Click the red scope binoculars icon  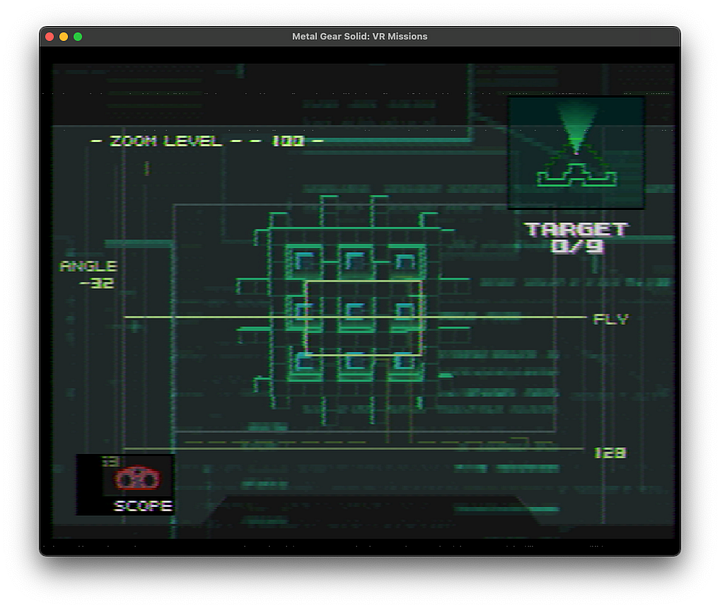tap(137, 479)
